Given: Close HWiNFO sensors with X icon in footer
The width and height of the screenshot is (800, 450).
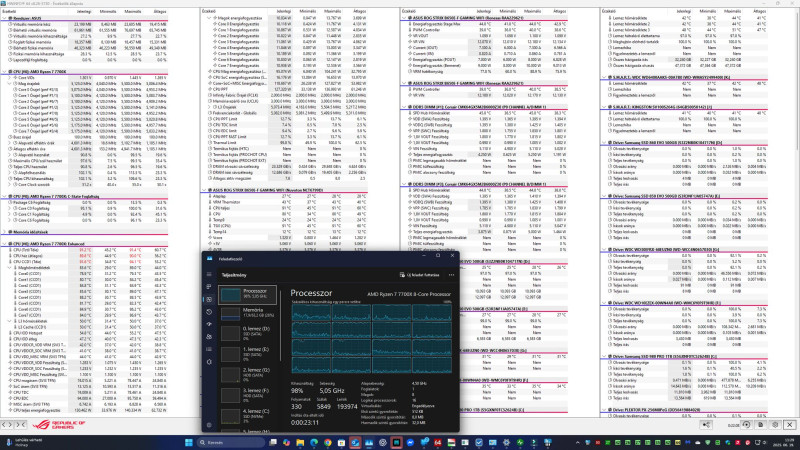Looking at the screenshot, I should click(790, 424).
